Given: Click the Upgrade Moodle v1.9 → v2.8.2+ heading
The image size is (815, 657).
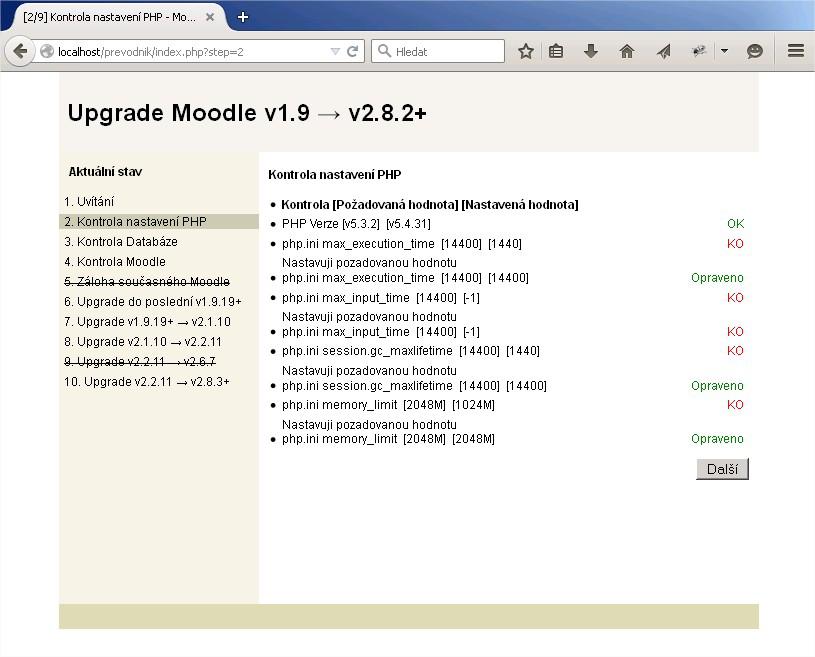Looking at the screenshot, I should (x=247, y=113).
